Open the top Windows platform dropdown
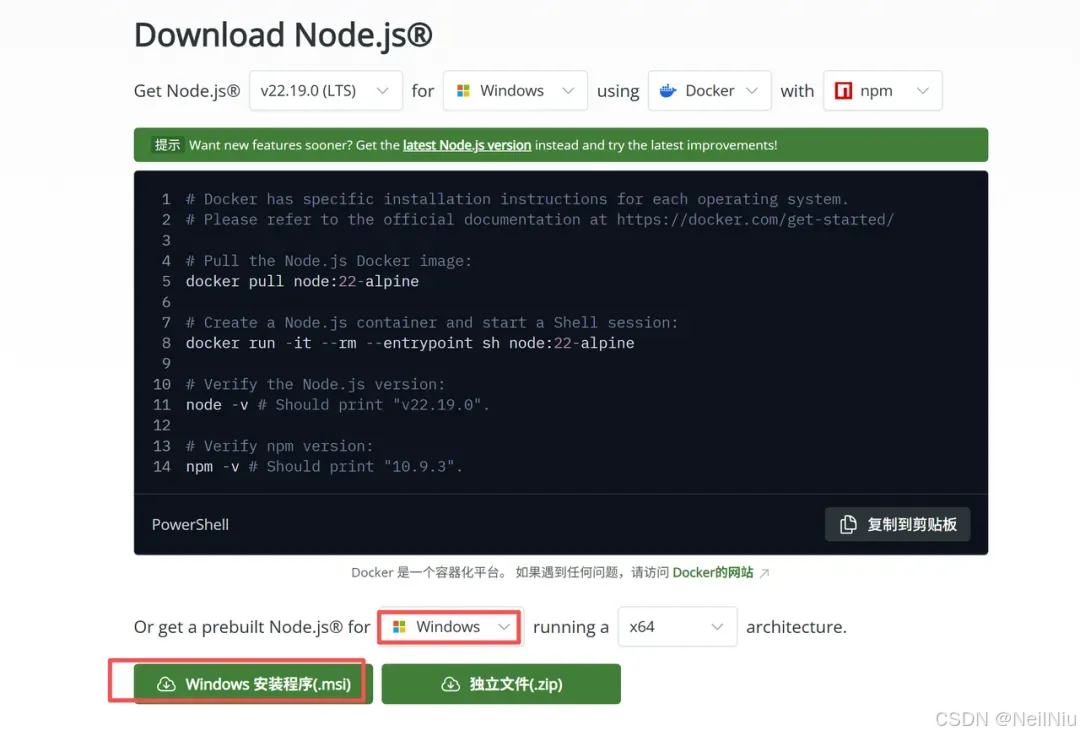Screen dimensions: 1080x736 click(x=515, y=91)
